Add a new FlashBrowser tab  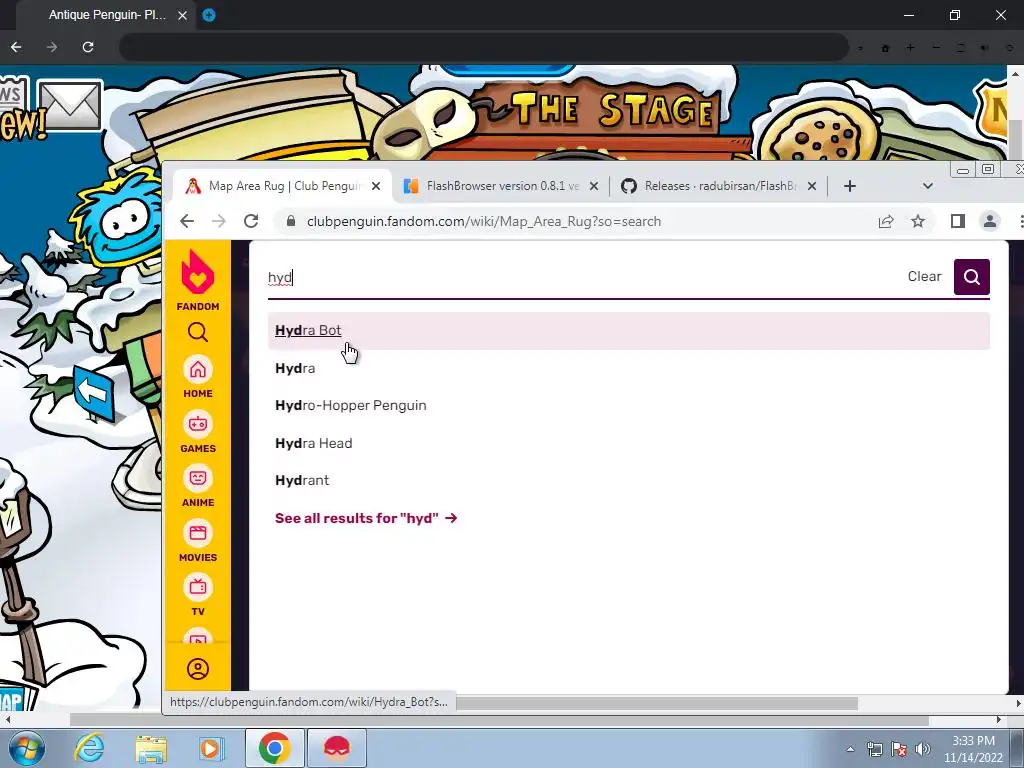point(209,14)
